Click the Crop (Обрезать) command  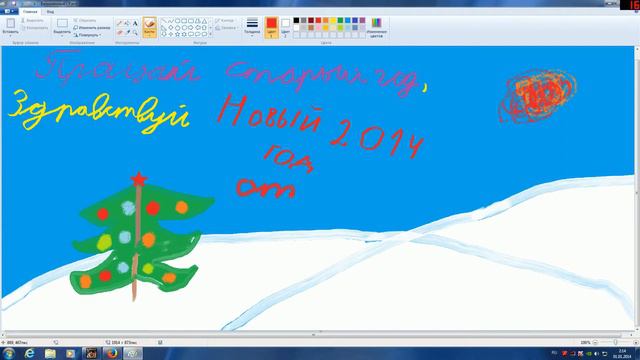click(x=85, y=20)
